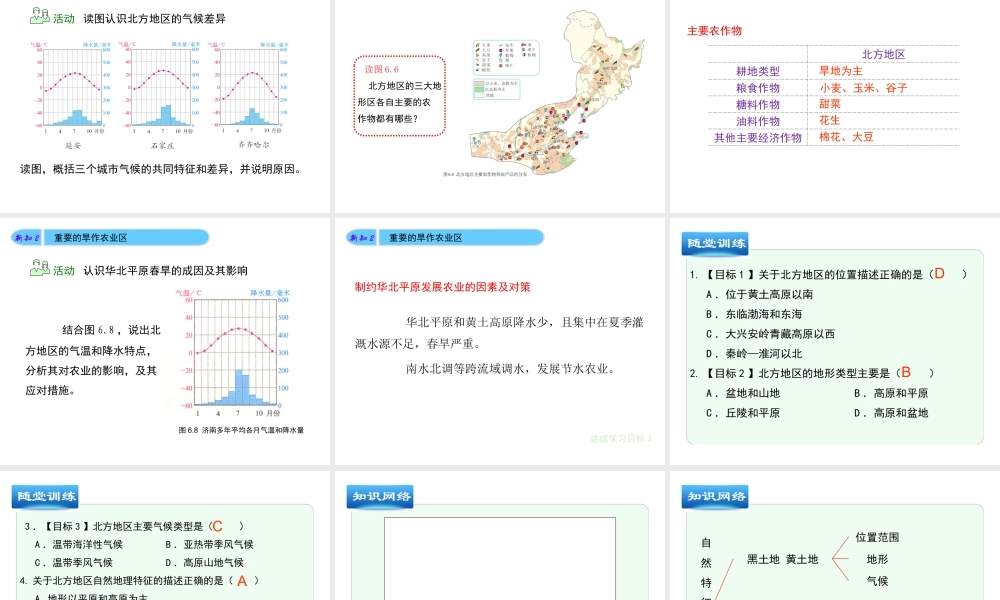
Task: Click option B 亚热带季风气候
Action: click(x=209, y=545)
